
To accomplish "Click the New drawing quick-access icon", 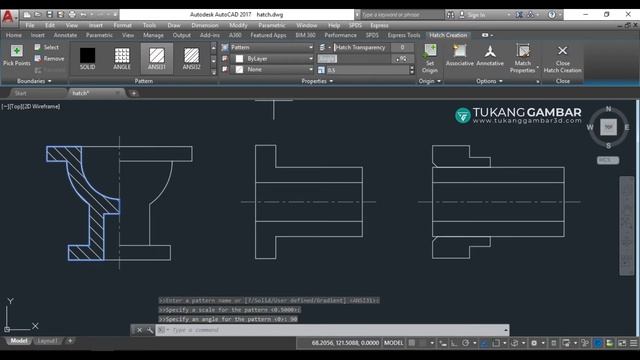I will [x=27, y=15].
